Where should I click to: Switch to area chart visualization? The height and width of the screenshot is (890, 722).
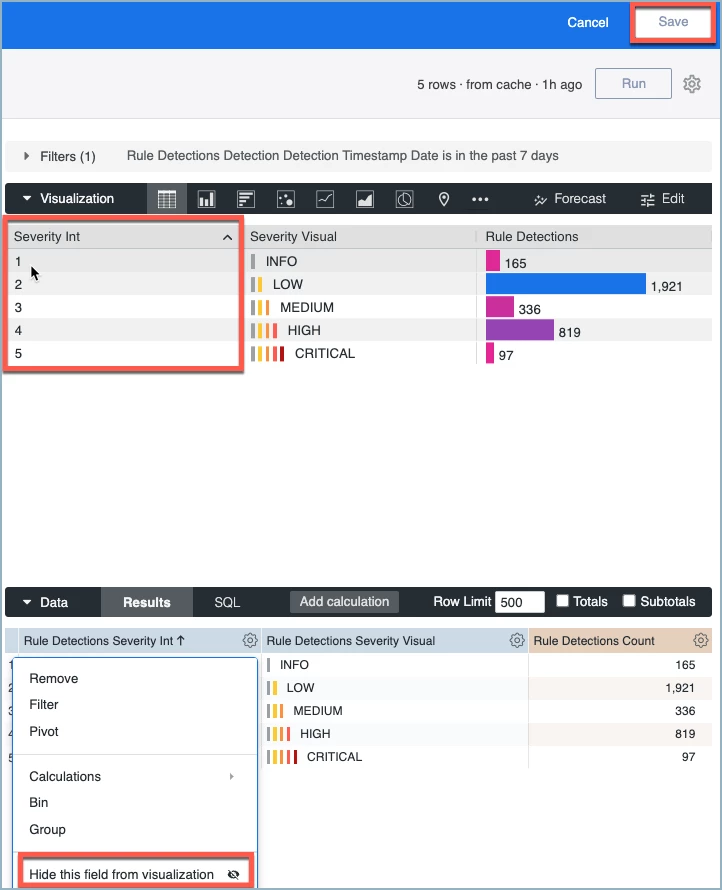pyautogui.click(x=364, y=199)
